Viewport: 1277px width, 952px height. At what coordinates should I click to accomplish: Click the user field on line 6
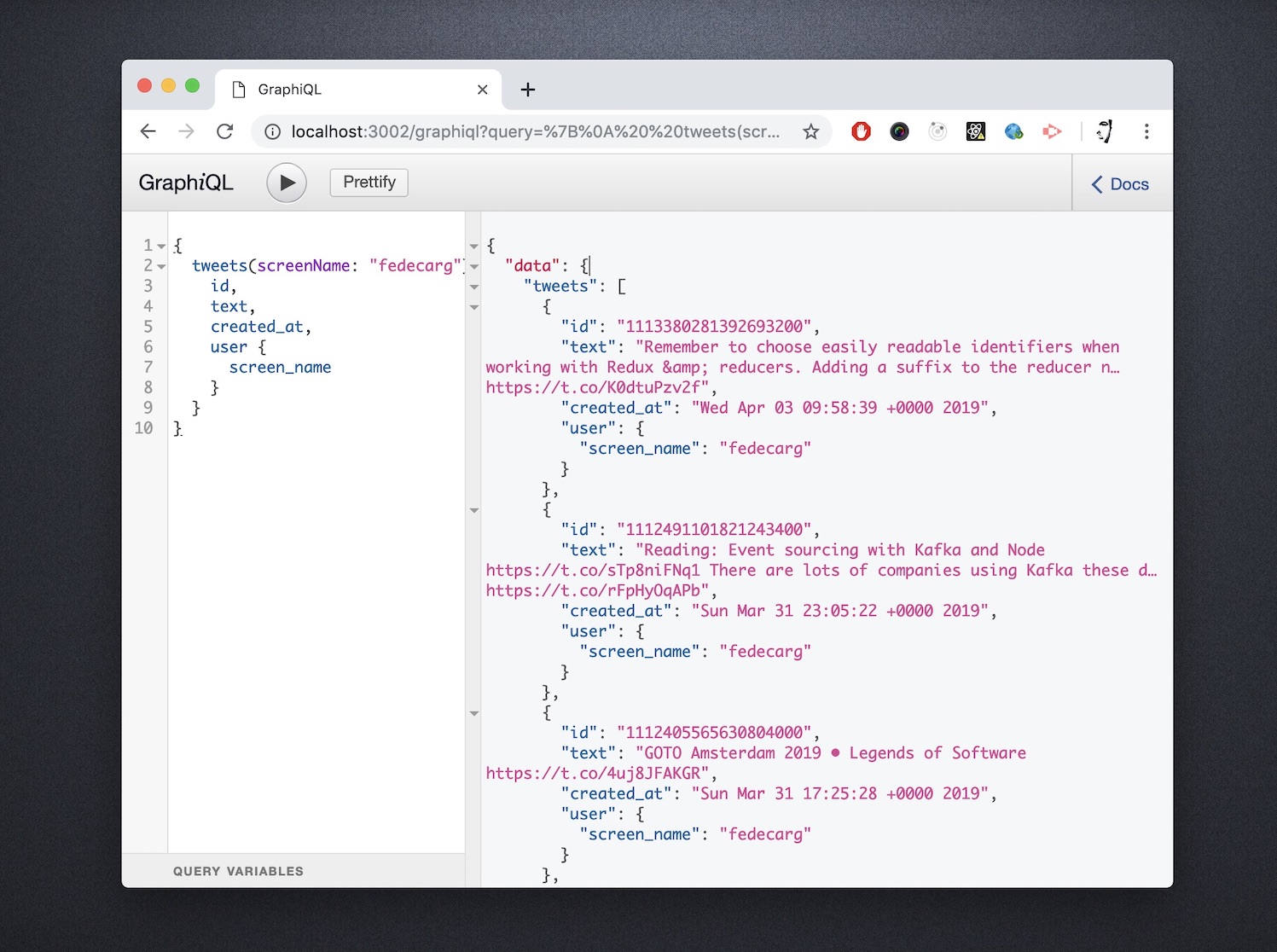click(x=229, y=347)
